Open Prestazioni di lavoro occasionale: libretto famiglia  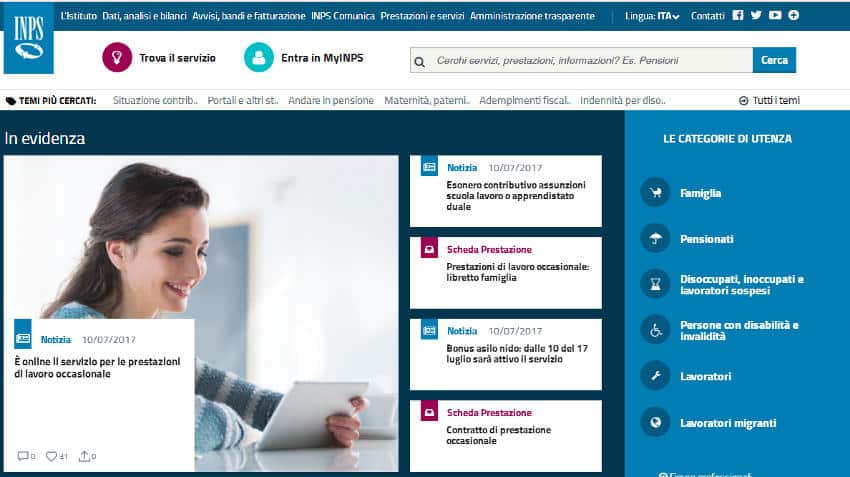[518, 272]
